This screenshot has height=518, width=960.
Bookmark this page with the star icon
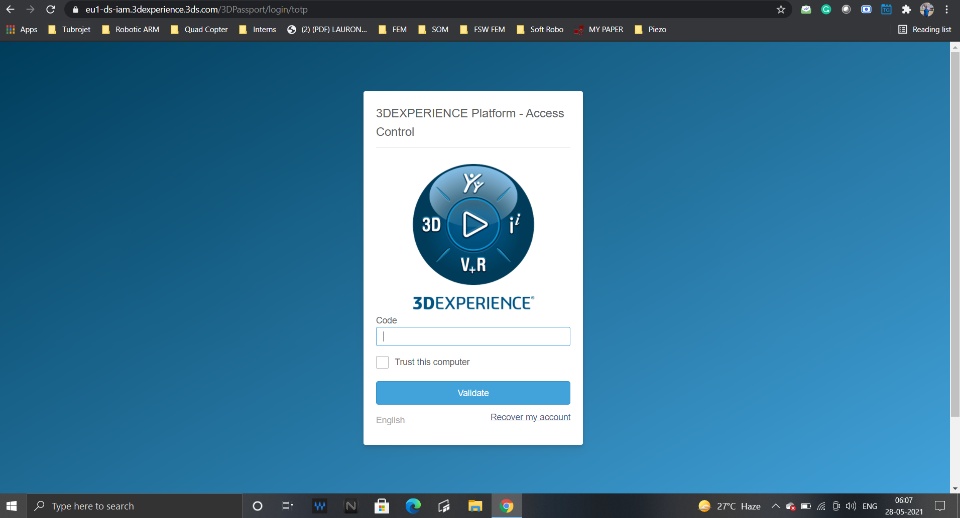[781, 10]
